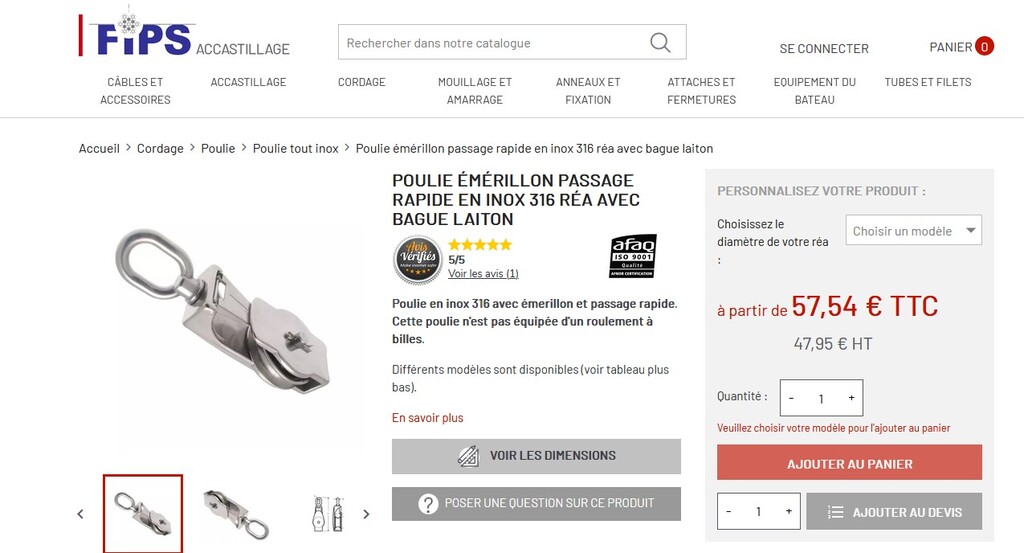
Task: Click the Avis Vérifiés badge
Action: coord(417,260)
